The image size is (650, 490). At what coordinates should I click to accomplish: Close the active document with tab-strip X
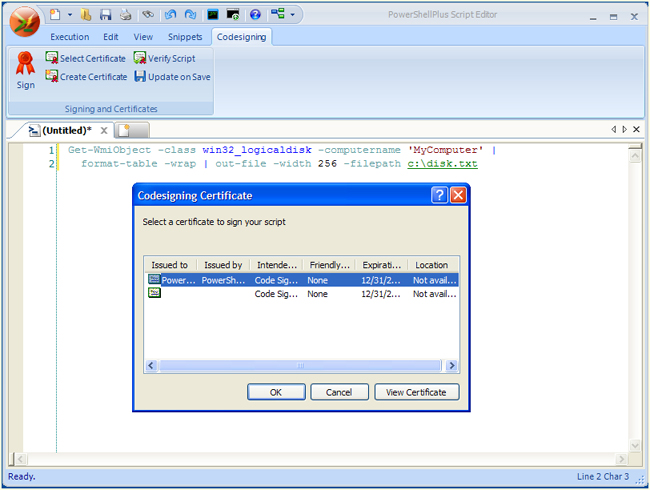[x=636, y=129]
